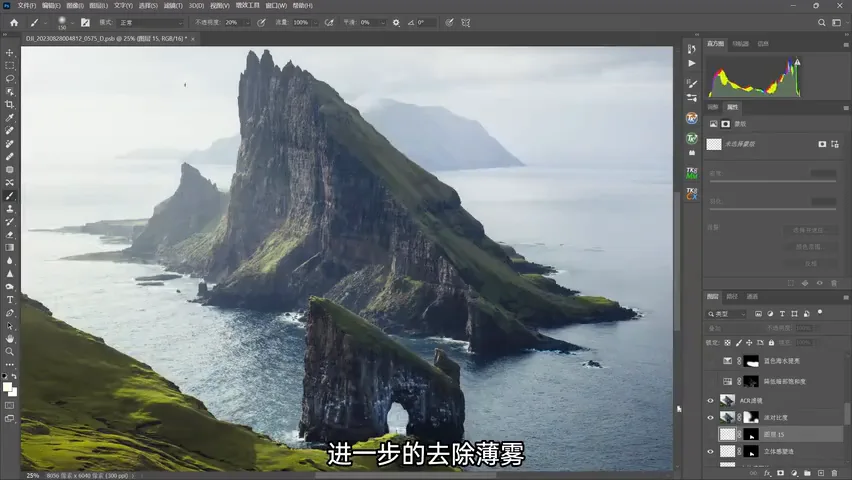Toggle visibility of ACR滤镜 layer
The image size is (852, 480).
tap(710, 401)
